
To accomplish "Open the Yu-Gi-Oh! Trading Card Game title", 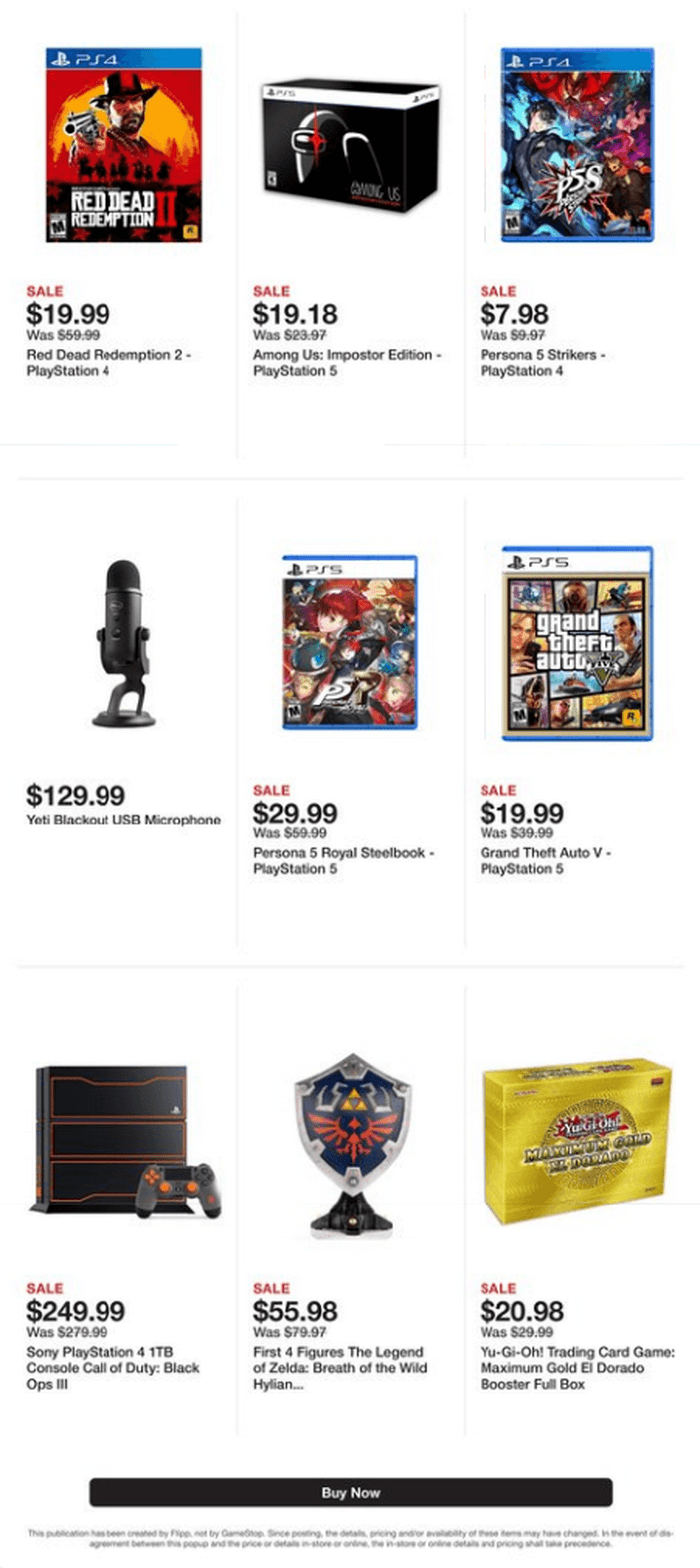I will tap(577, 1368).
